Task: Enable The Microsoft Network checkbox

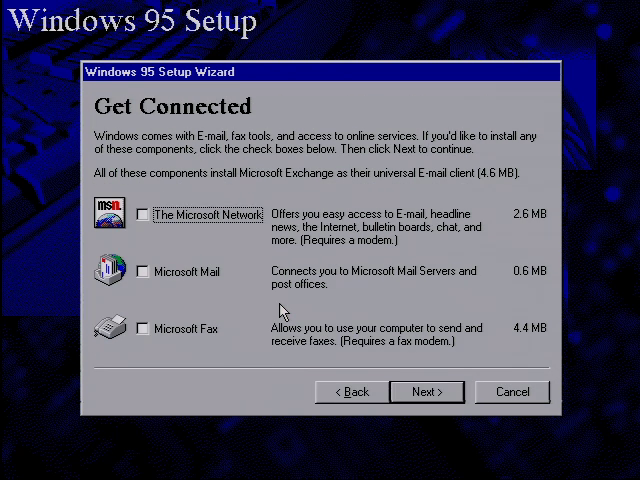Action: tap(142, 214)
